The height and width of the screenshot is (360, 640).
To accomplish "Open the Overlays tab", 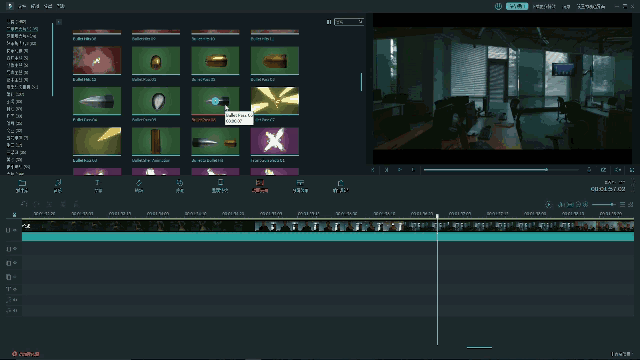I will 220,186.
